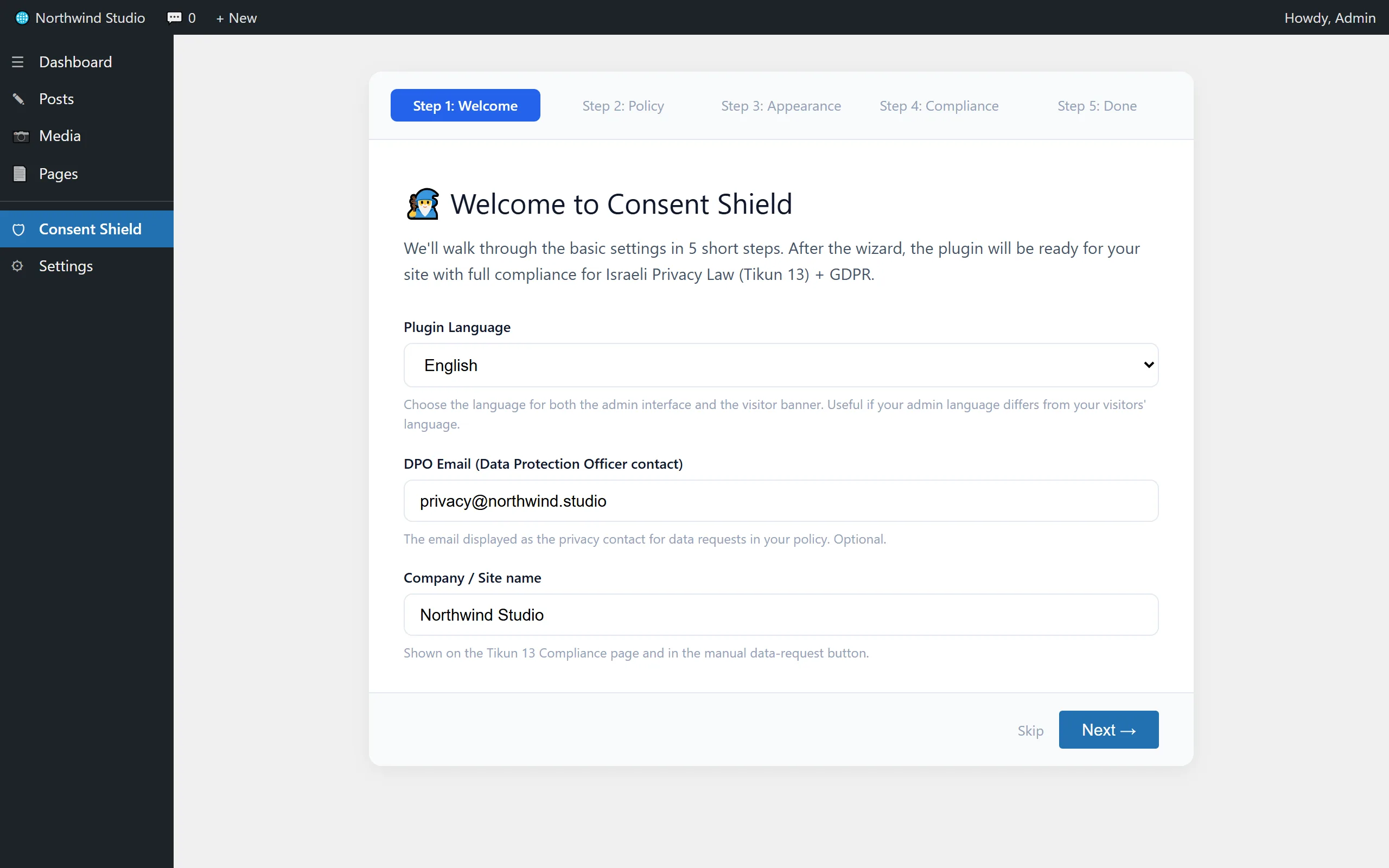Click the + New toolbar link
The width and height of the screenshot is (1389, 868).
236,18
